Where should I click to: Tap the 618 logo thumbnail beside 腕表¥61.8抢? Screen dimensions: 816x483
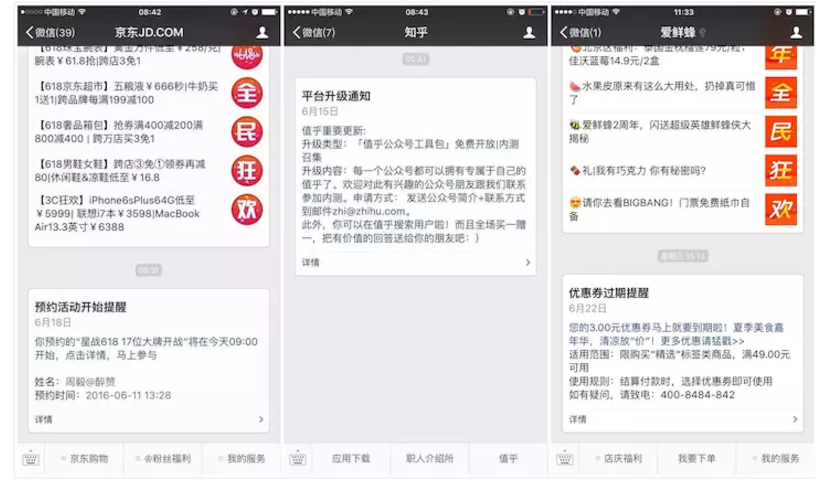[x=247, y=55]
